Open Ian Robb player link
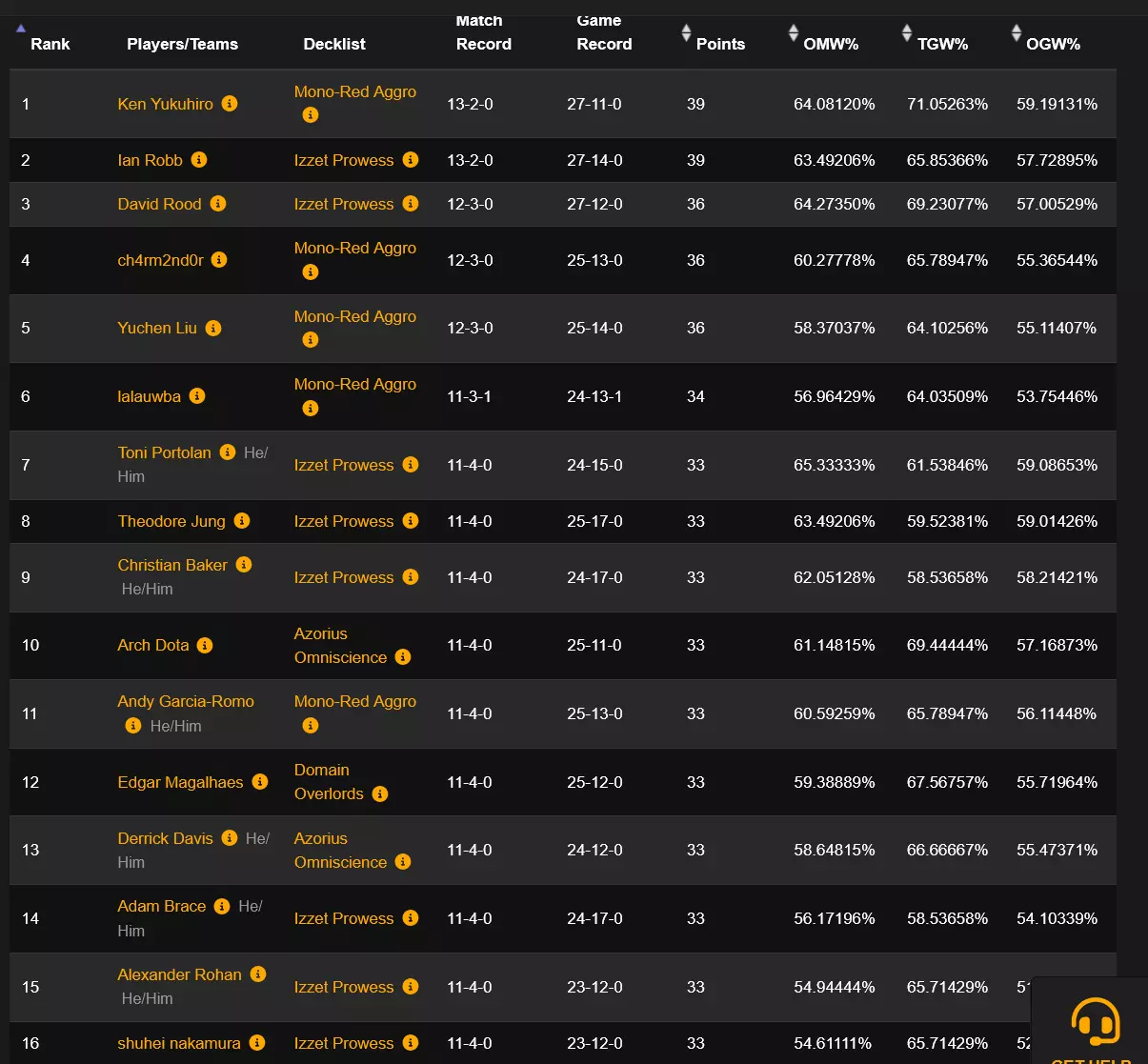 click(x=151, y=160)
